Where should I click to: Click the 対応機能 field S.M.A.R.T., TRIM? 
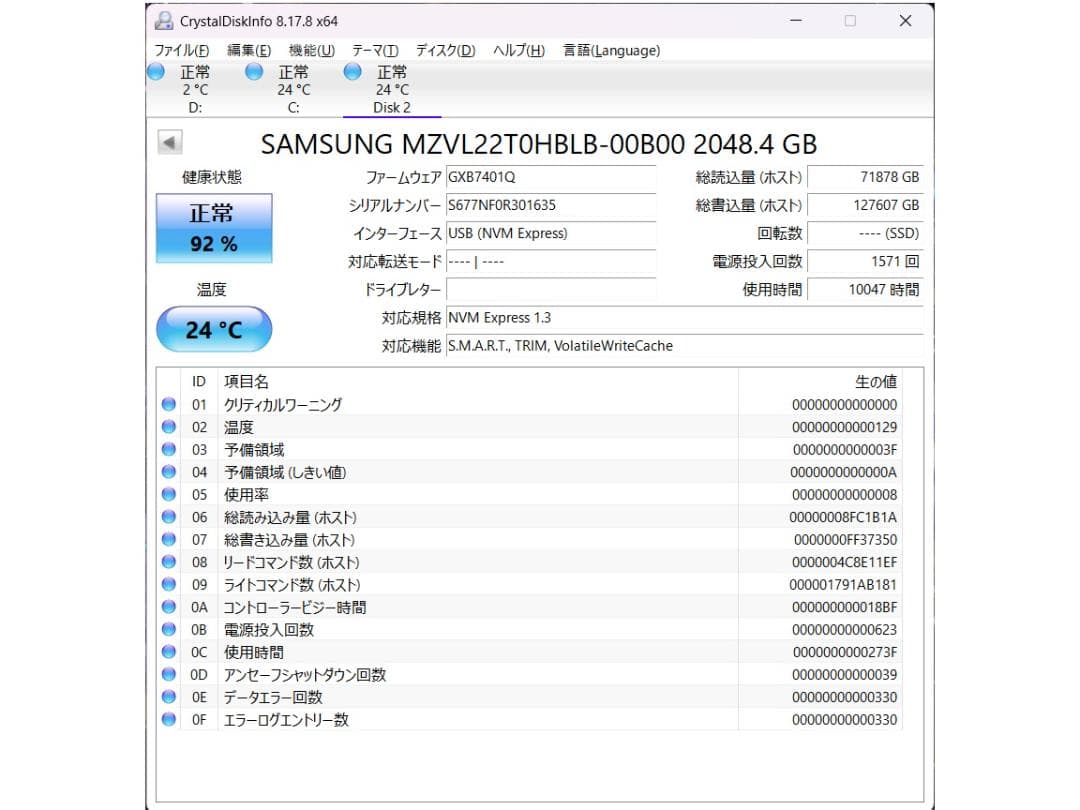click(684, 346)
